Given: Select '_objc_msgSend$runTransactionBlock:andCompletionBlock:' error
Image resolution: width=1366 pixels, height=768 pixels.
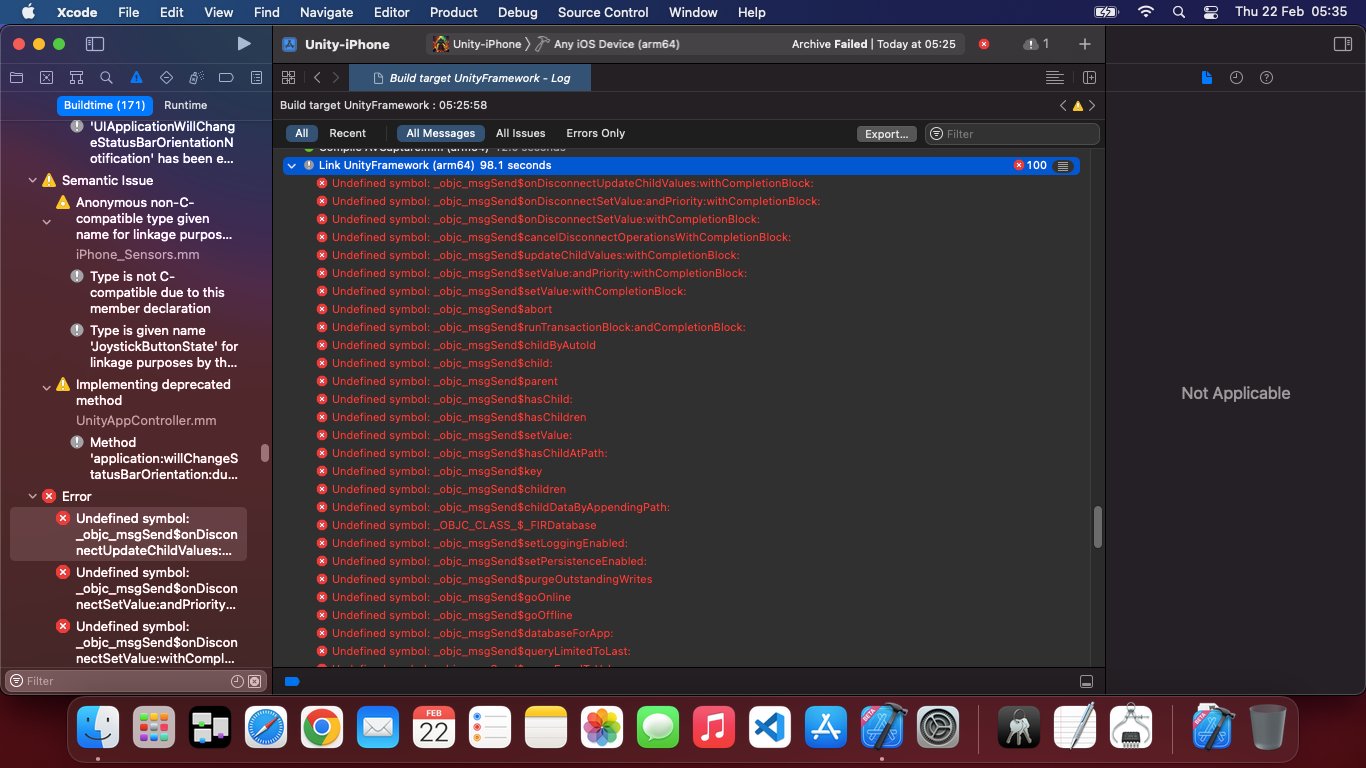Looking at the screenshot, I should pyautogui.click(x=538, y=327).
